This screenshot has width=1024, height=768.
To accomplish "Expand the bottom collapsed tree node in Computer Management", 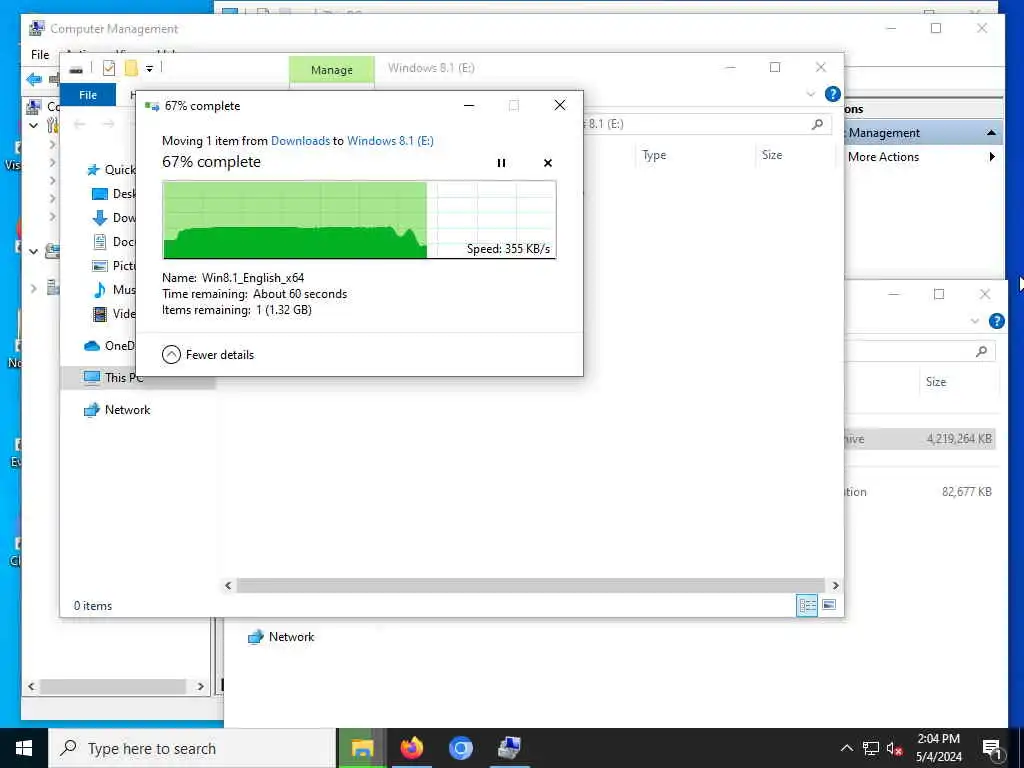I will pos(33,287).
